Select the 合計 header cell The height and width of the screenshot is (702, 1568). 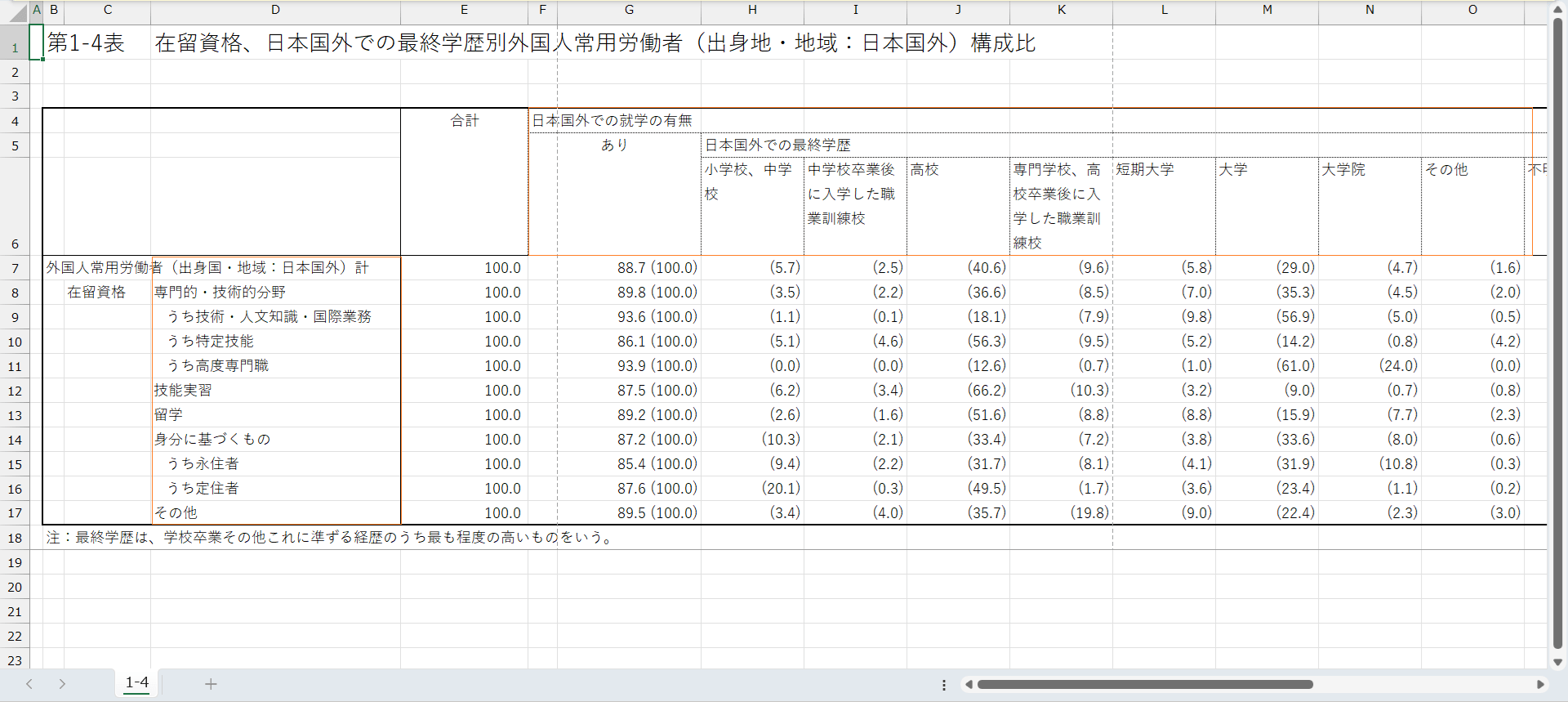tap(464, 121)
